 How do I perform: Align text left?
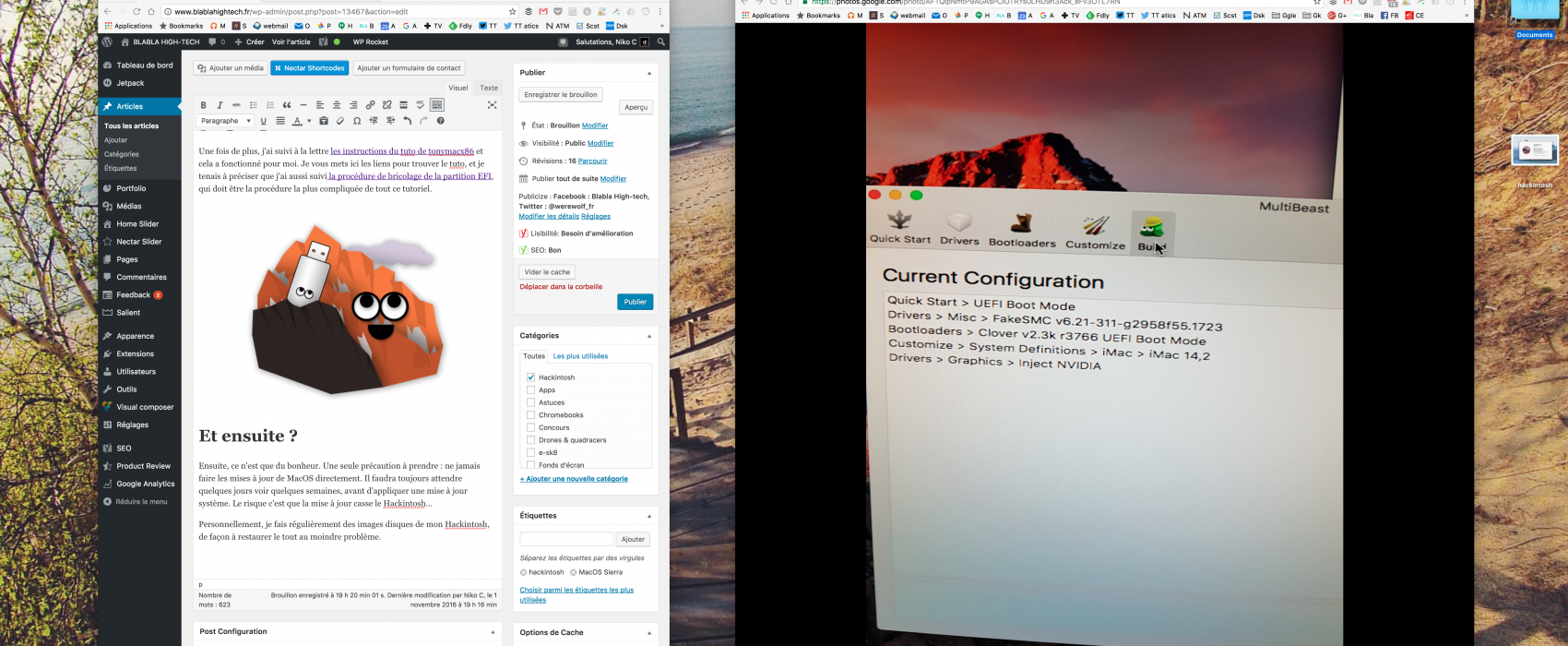coord(320,105)
